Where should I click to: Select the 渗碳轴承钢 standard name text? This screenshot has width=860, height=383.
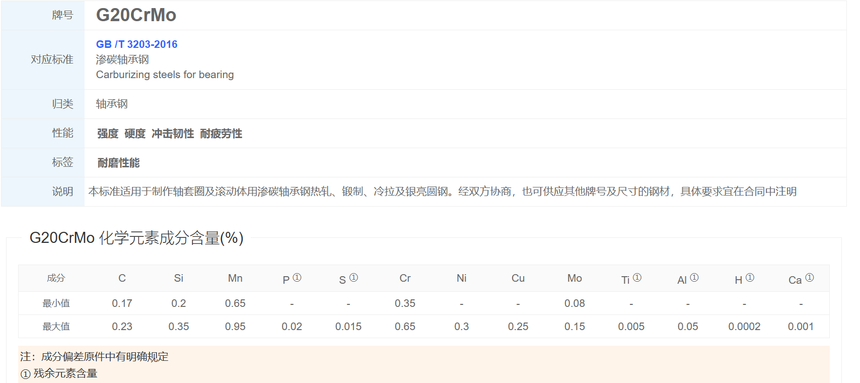point(122,59)
